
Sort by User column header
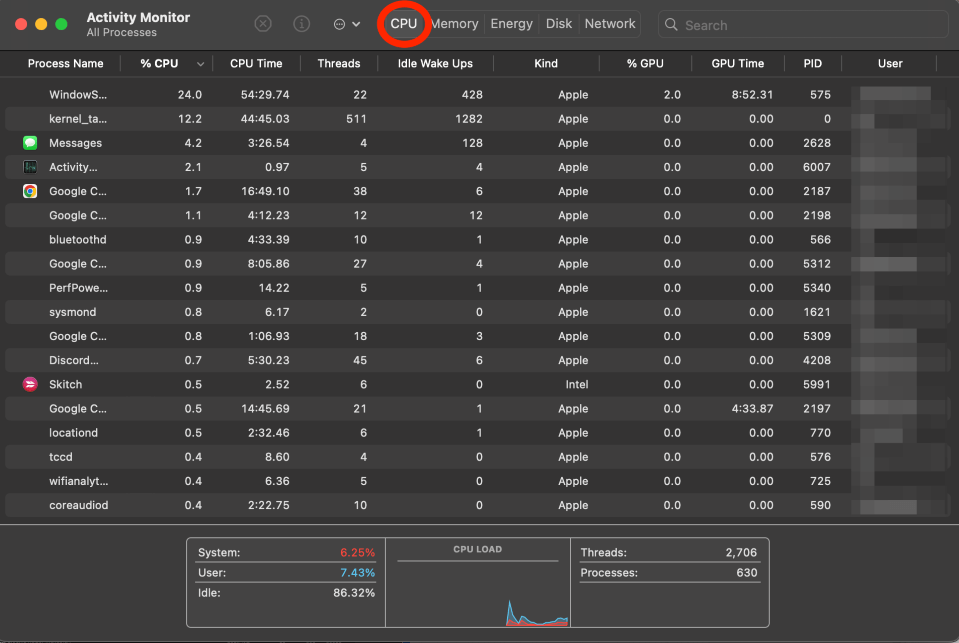point(890,64)
